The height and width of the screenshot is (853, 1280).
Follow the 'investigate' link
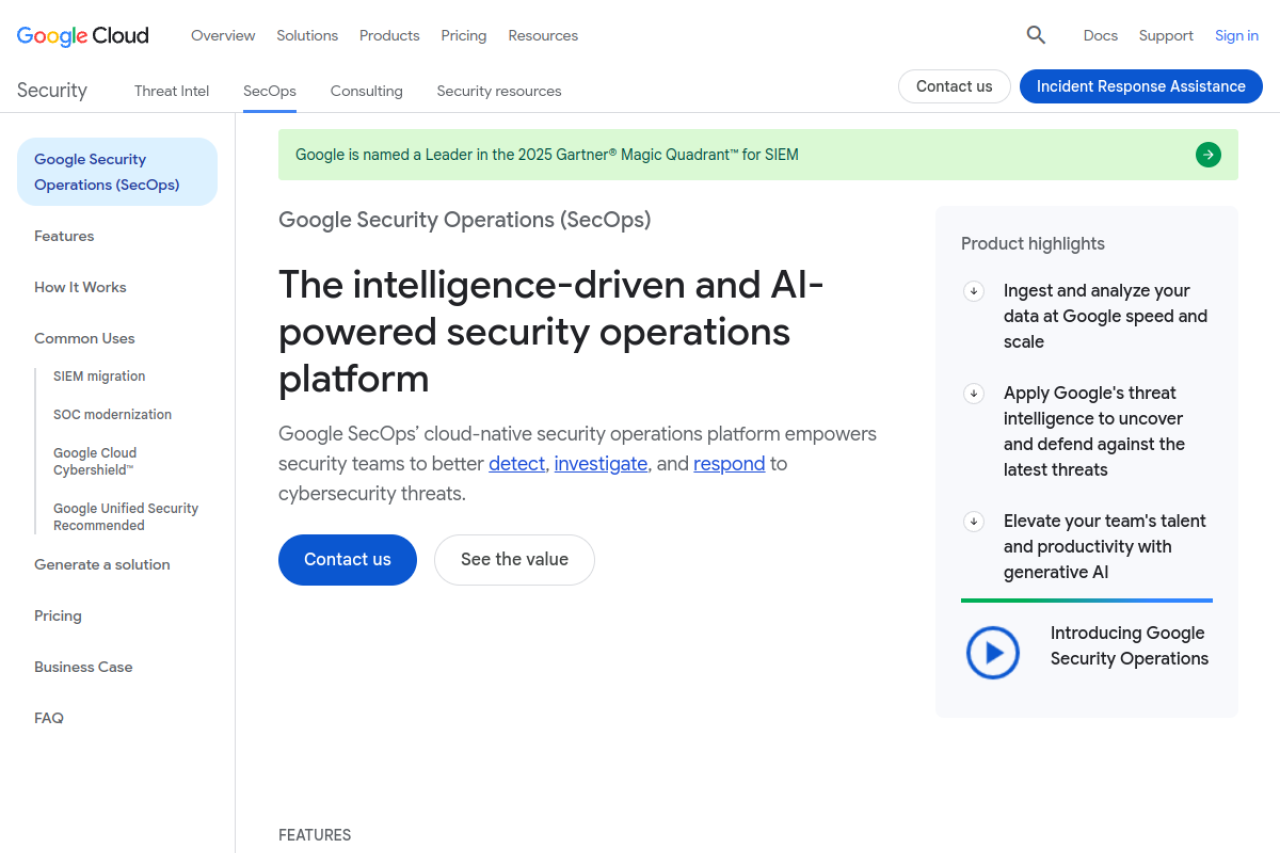point(601,464)
